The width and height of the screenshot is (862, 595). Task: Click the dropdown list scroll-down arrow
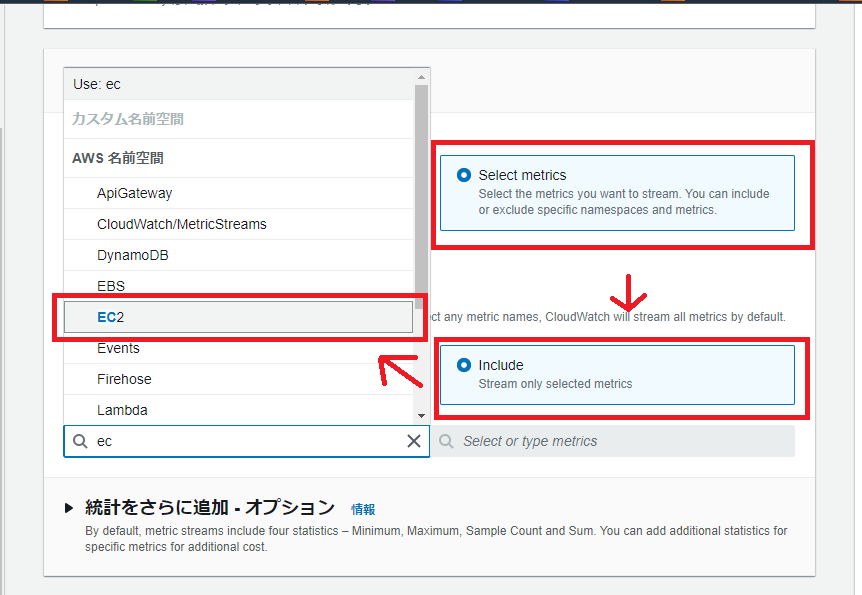click(422, 416)
